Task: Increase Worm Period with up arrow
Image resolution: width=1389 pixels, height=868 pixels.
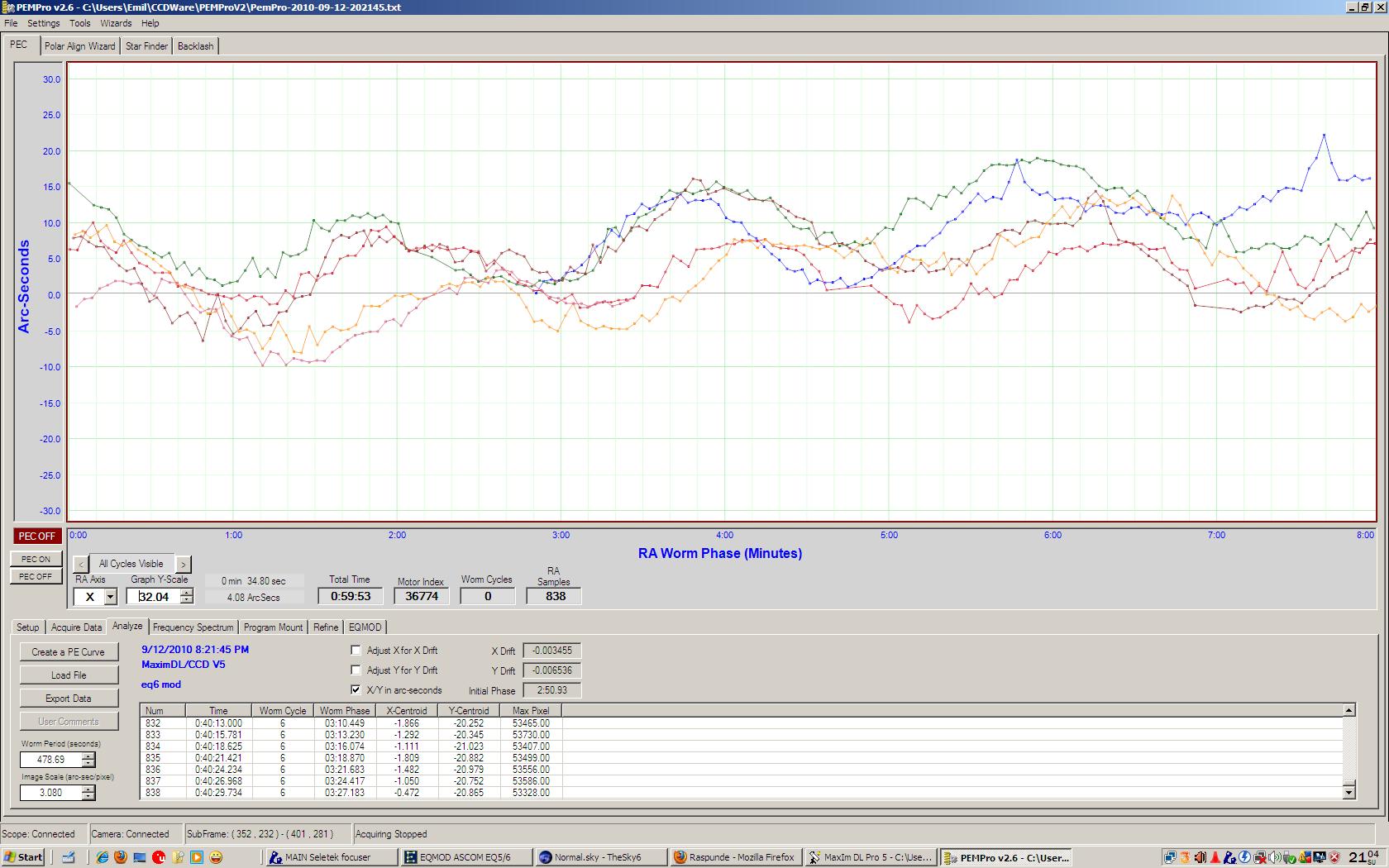Action: 88,756
